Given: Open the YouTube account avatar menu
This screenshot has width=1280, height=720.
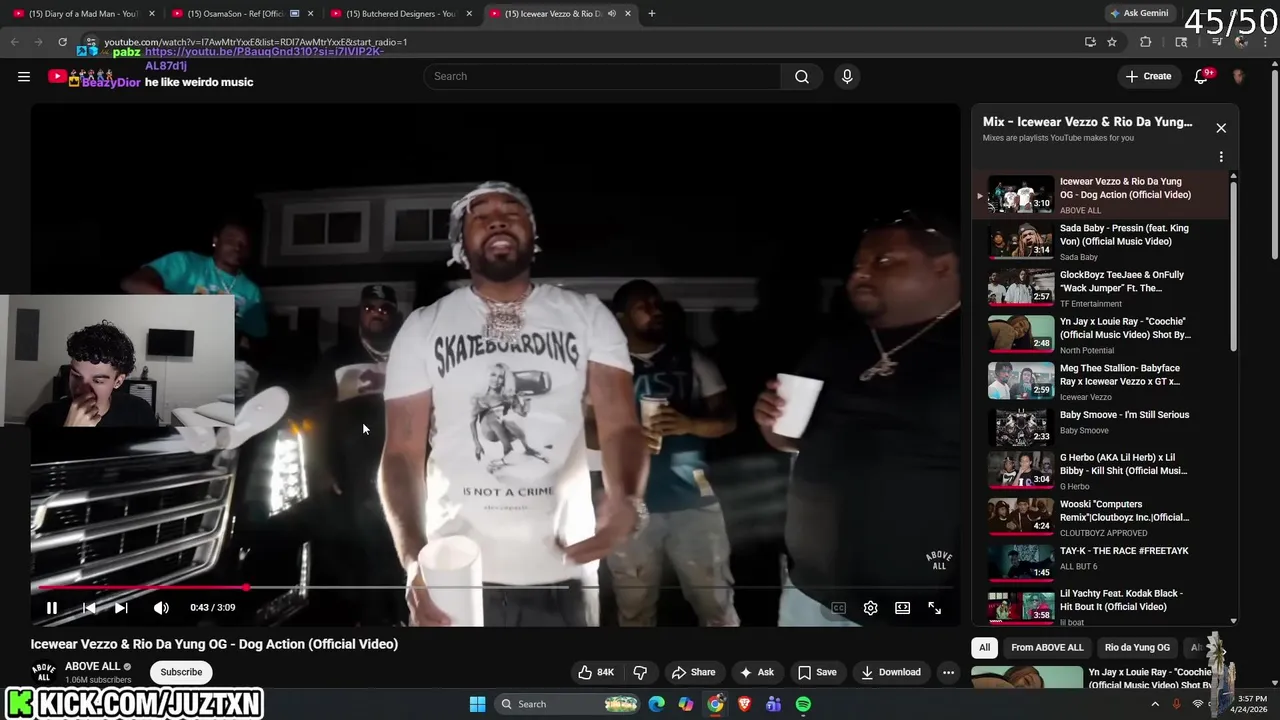Looking at the screenshot, I should 1238,76.
